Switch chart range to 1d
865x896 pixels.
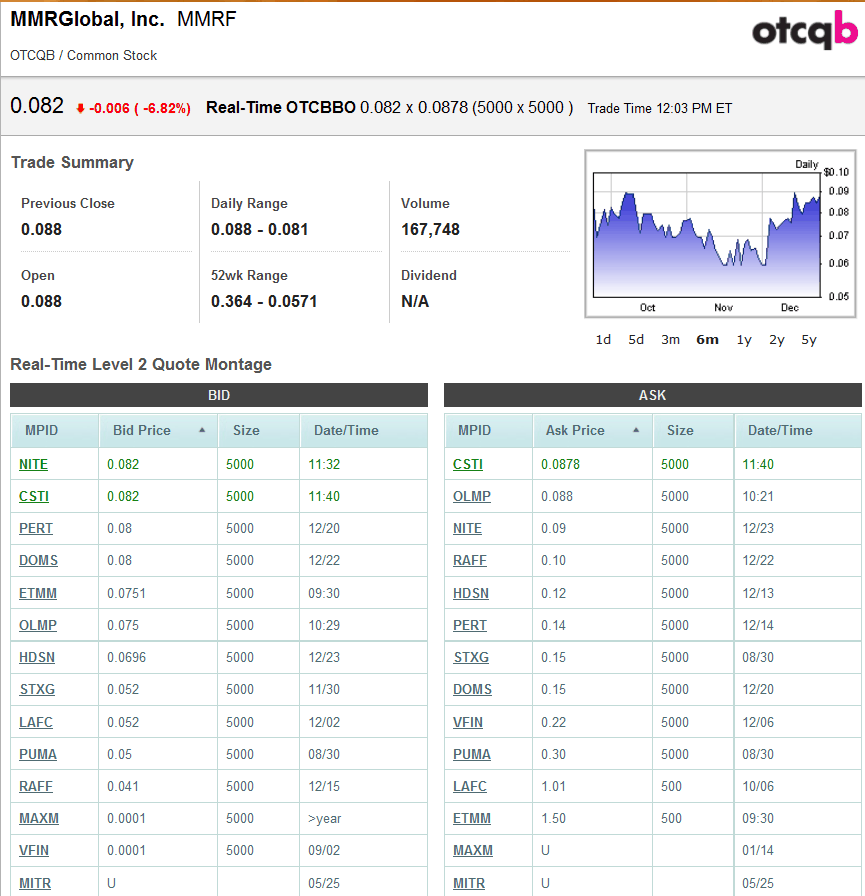point(603,339)
